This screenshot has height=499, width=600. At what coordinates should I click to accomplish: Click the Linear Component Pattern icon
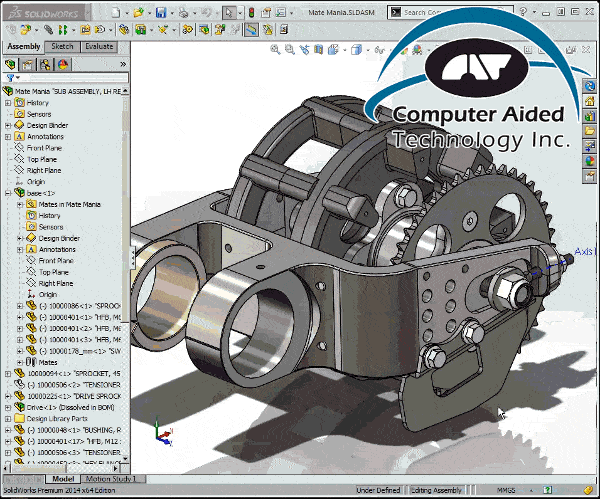pos(62,29)
